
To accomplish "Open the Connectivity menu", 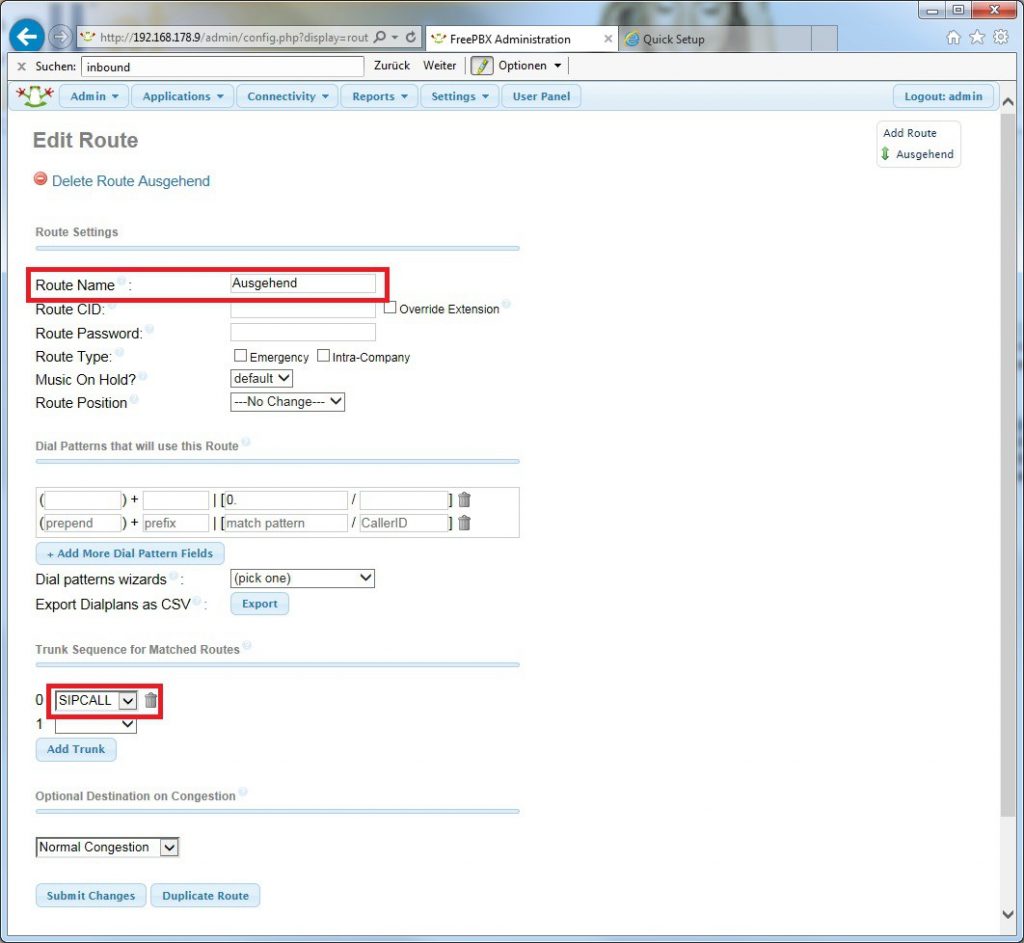I will coord(287,97).
